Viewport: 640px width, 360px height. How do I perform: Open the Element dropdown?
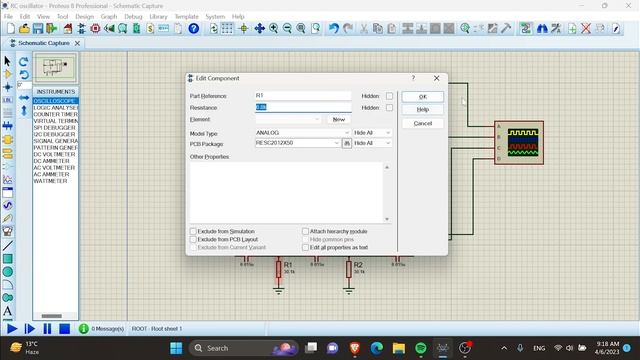[x=288, y=120]
